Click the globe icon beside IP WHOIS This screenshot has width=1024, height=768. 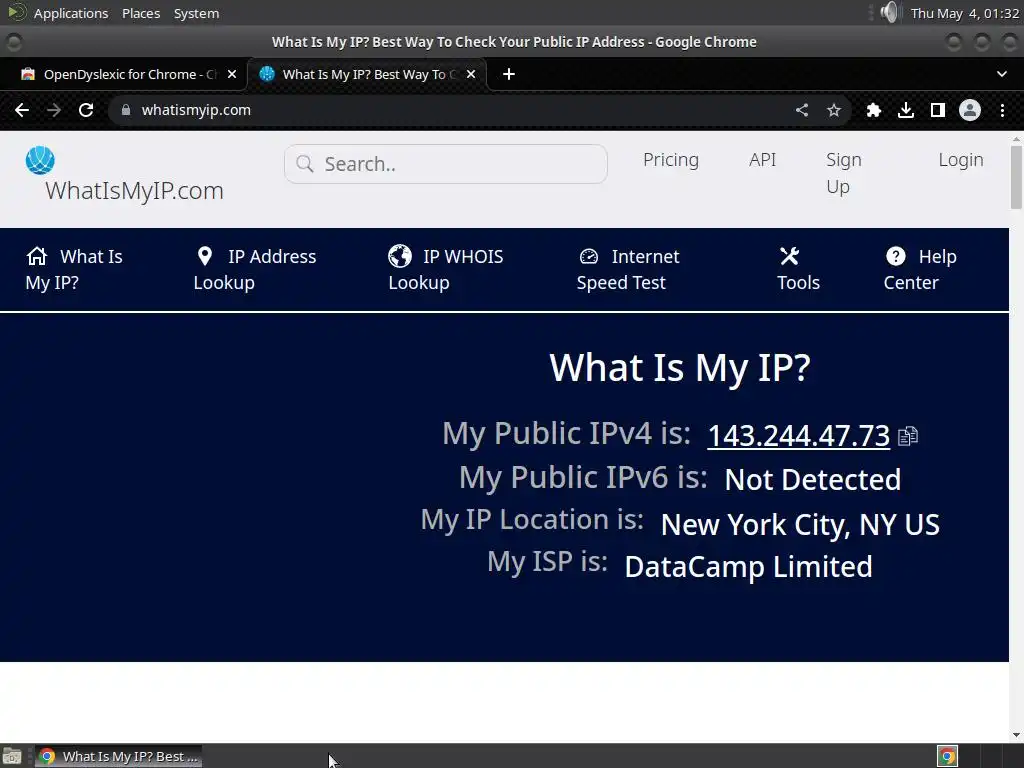click(x=400, y=256)
